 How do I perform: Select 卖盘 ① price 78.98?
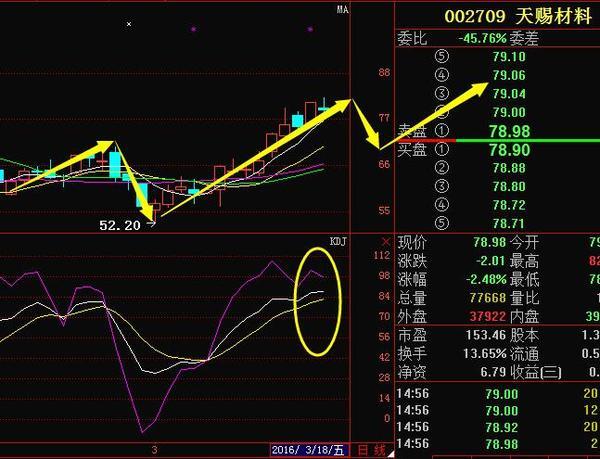(x=510, y=131)
